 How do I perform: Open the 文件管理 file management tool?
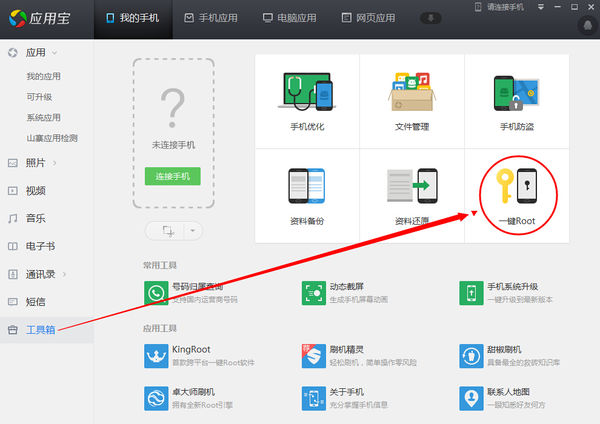click(x=412, y=101)
